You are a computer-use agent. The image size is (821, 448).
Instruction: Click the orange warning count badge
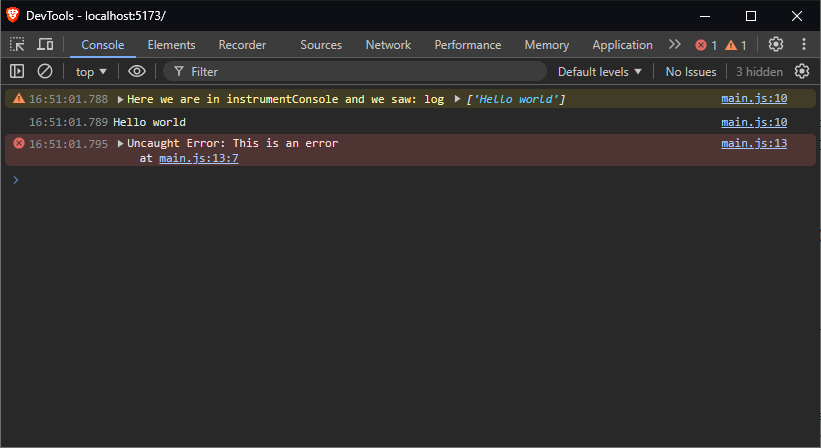click(x=736, y=45)
